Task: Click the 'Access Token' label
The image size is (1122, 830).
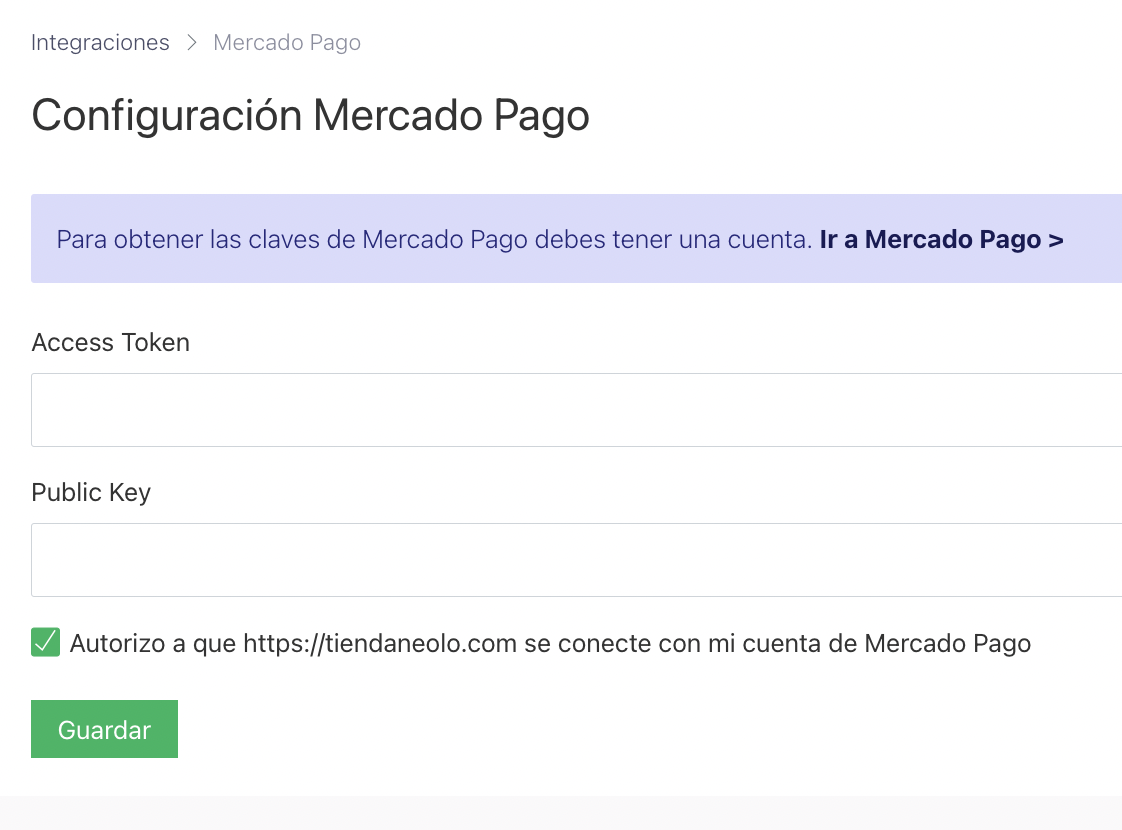Action: [111, 343]
